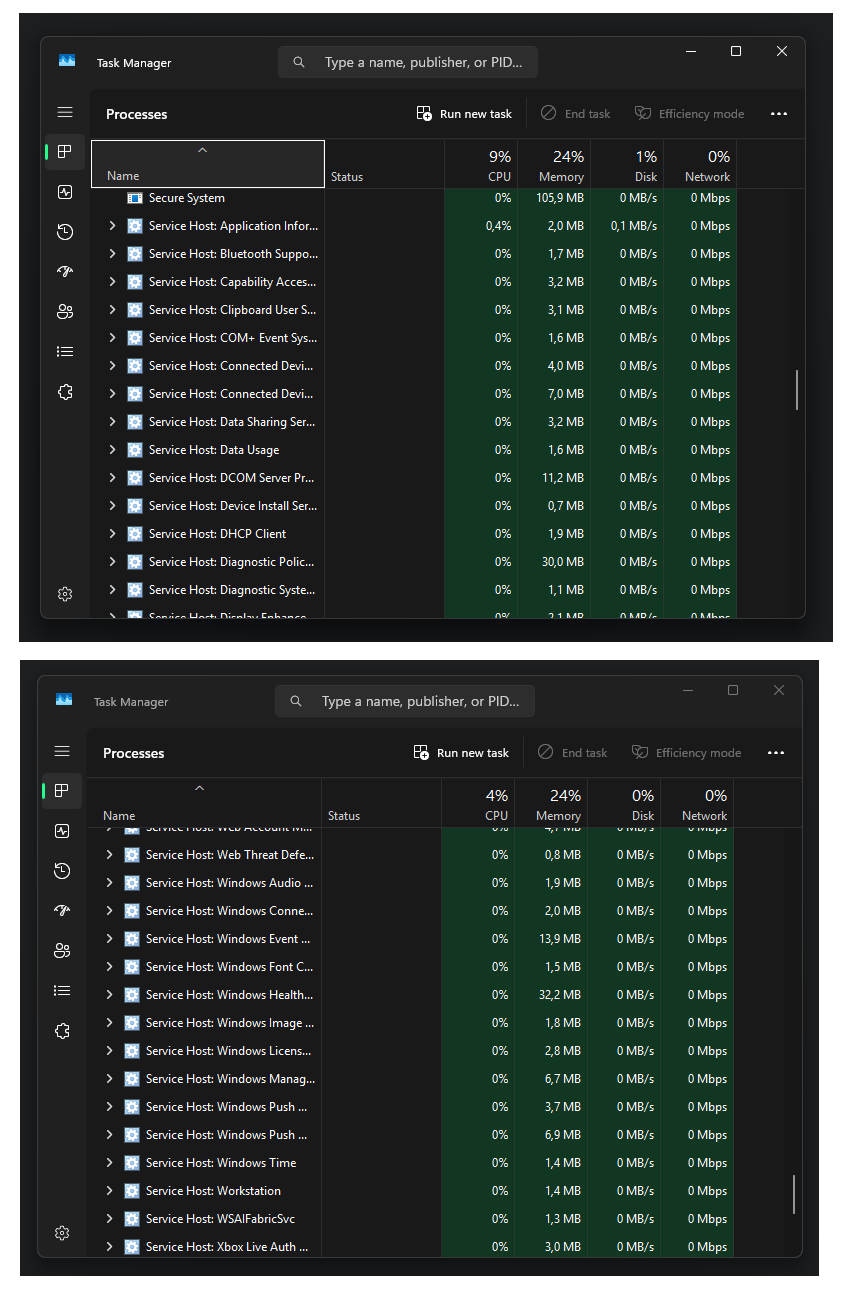The width and height of the screenshot is (854, 1297).
Task: Expand Service Host: Xbox Live Auth chevron
Action: click(109, 1247)
